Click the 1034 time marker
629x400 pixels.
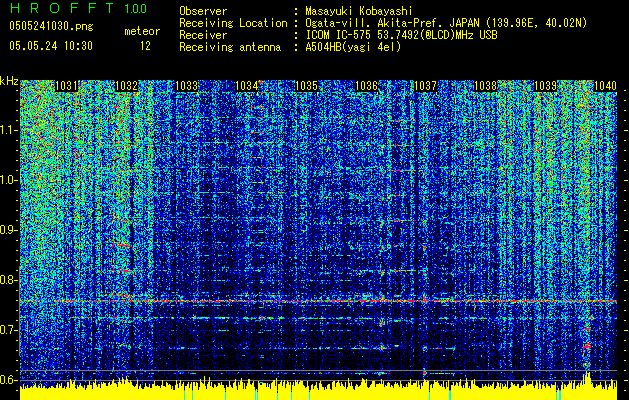246,86
